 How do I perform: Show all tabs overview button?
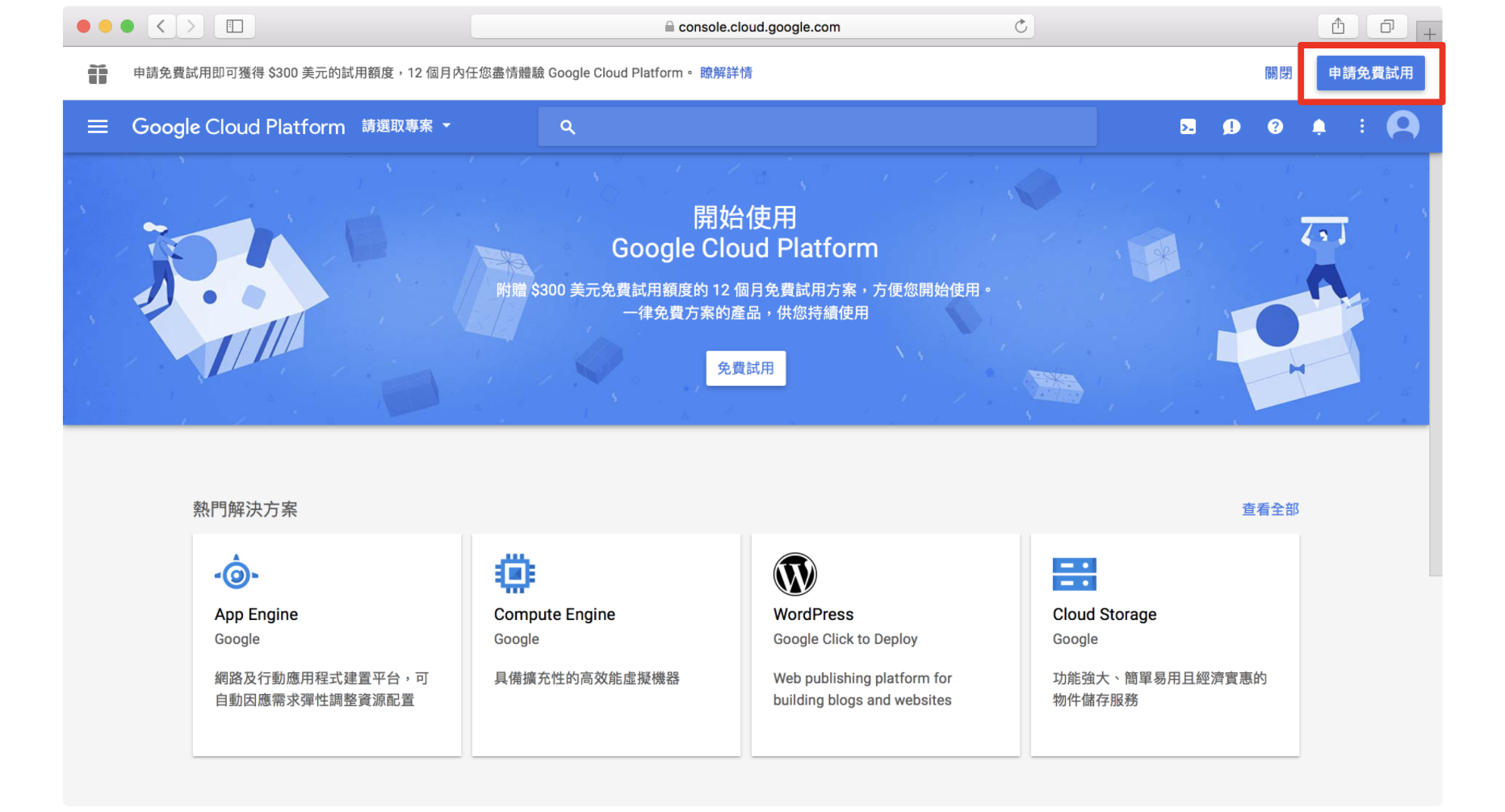pyautogui.click(x=1386, y=27)
